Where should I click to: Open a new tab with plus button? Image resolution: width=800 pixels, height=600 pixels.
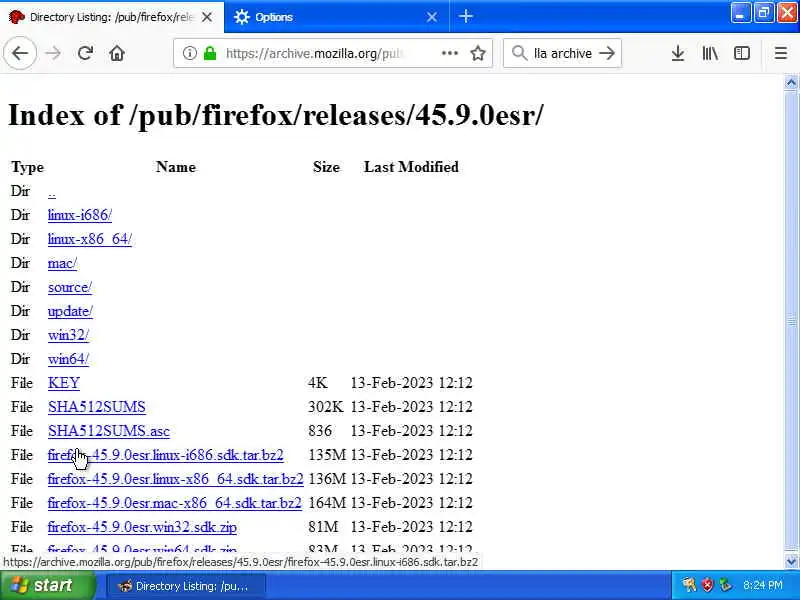click(465, 16)
